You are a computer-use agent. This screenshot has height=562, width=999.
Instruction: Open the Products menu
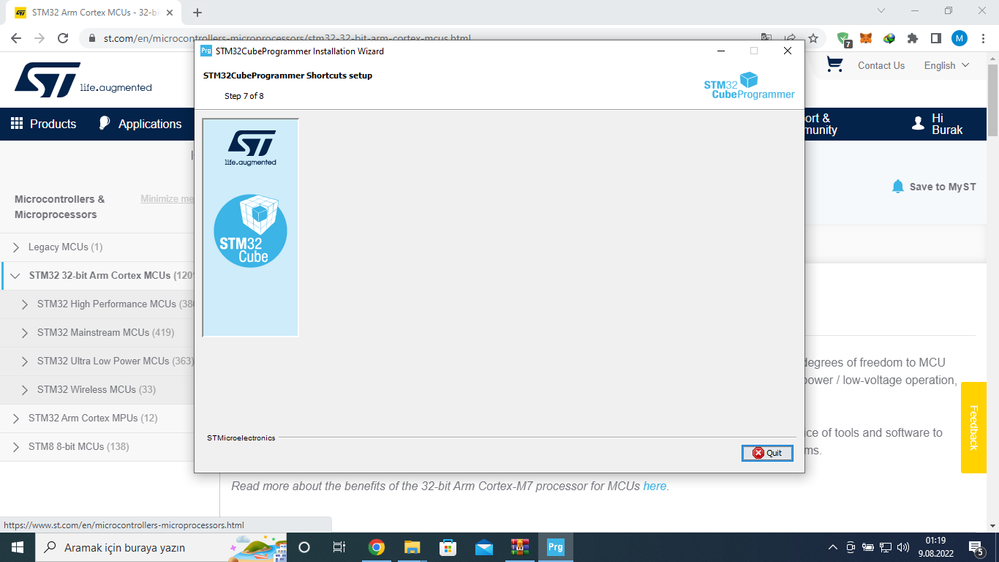tap(43, 124)
